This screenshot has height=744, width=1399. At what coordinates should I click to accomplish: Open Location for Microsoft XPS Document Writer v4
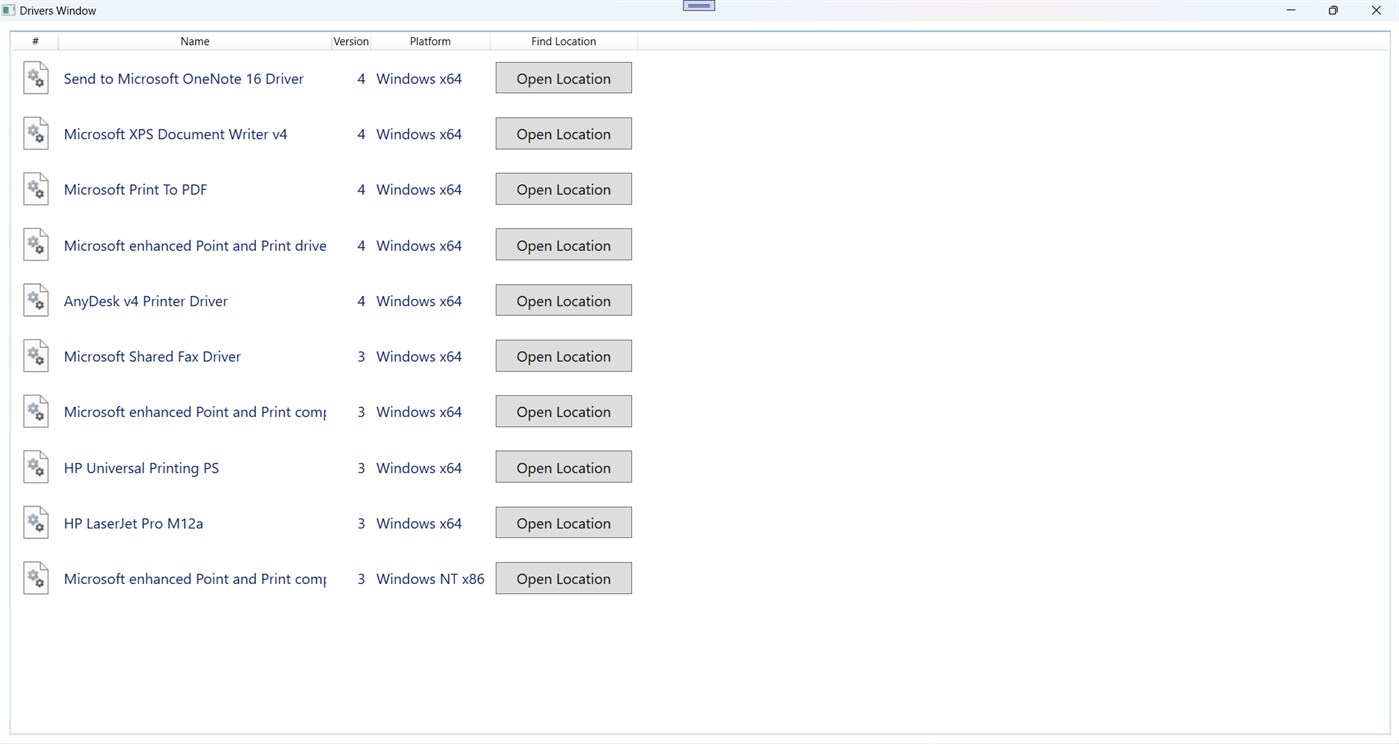(563, 133)
